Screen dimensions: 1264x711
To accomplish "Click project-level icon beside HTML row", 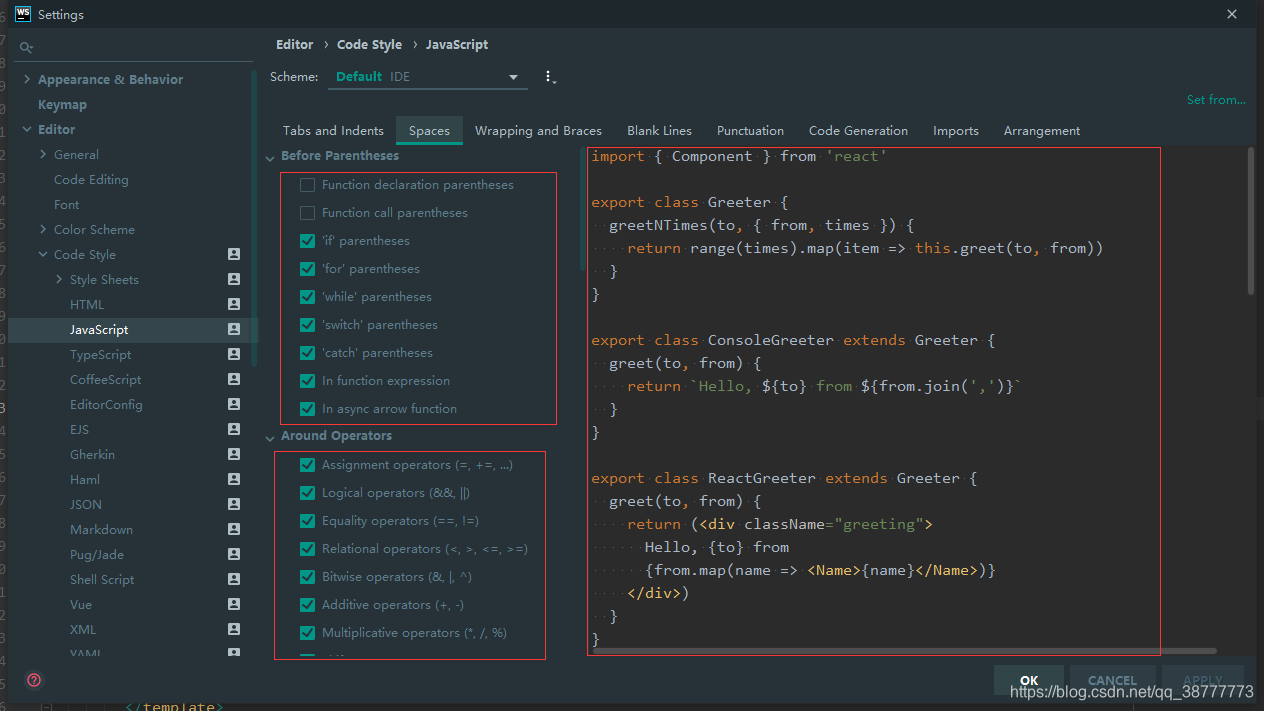I will point(234,304).
